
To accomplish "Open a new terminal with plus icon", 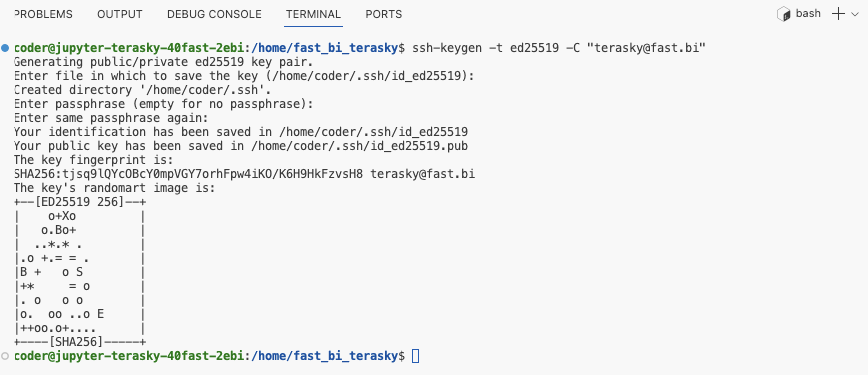I will (x=839, y=14).
